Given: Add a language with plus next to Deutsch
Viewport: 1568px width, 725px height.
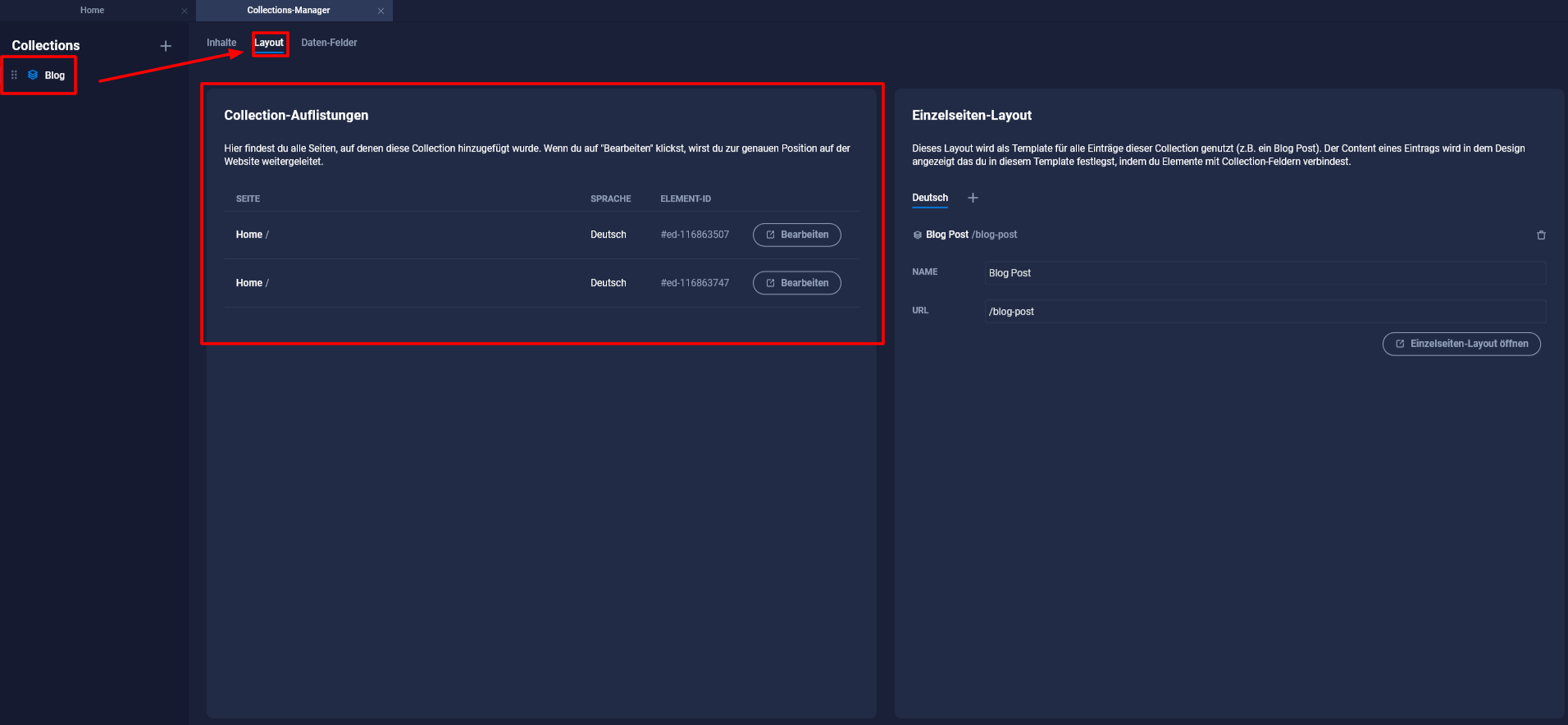Looking at the screenshot, I should tap(973, 198).
